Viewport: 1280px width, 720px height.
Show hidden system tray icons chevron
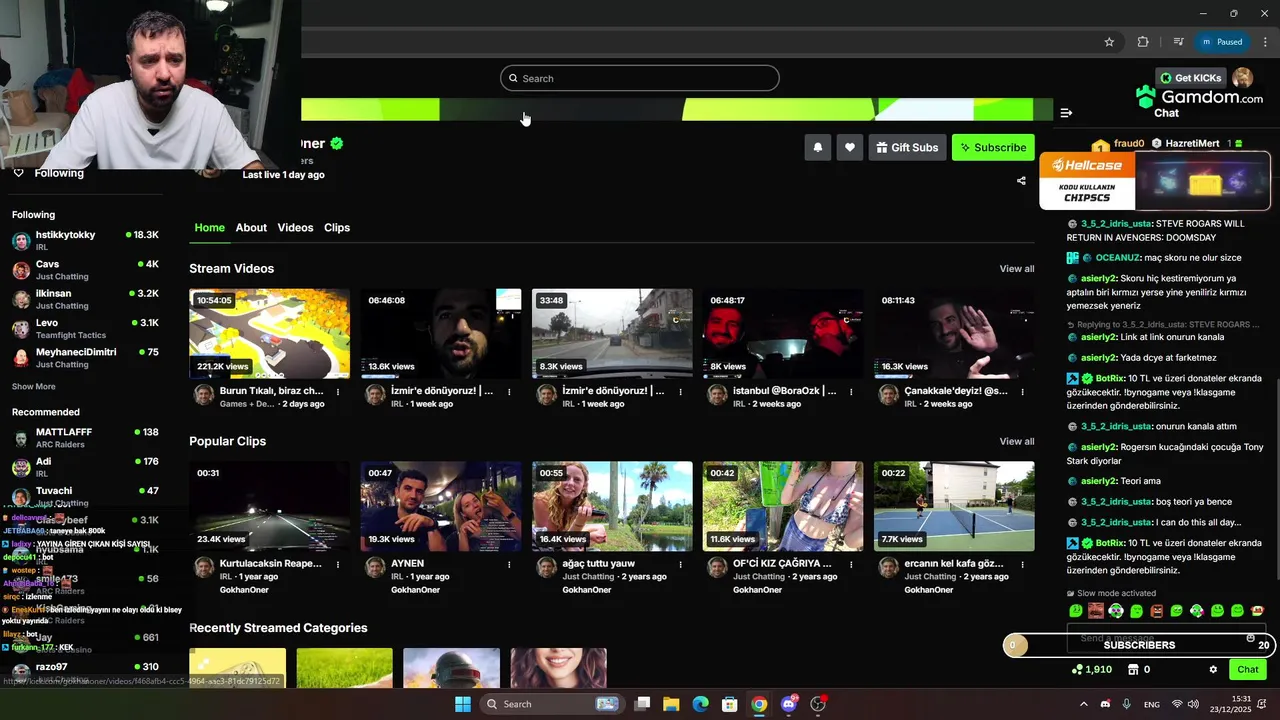pyautogui.click(x=1083, y=704)
